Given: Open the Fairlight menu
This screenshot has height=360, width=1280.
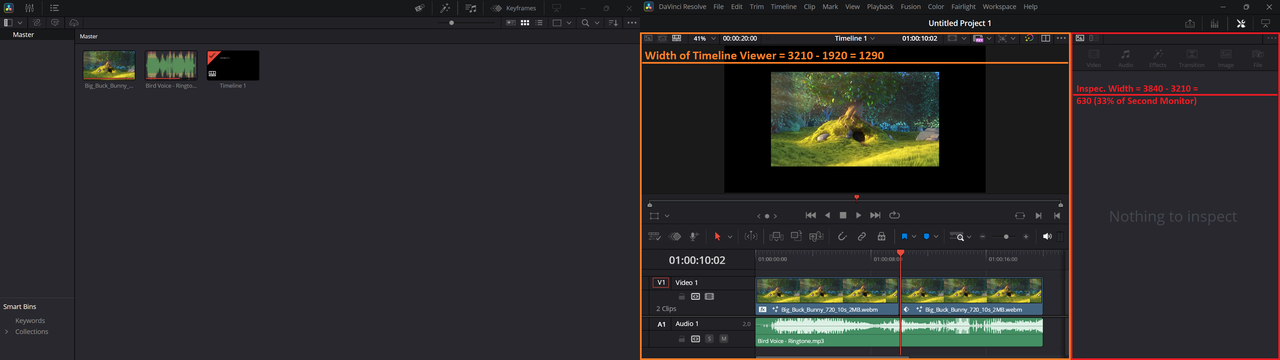Looking at the screenshot, I should coord(963,7).
